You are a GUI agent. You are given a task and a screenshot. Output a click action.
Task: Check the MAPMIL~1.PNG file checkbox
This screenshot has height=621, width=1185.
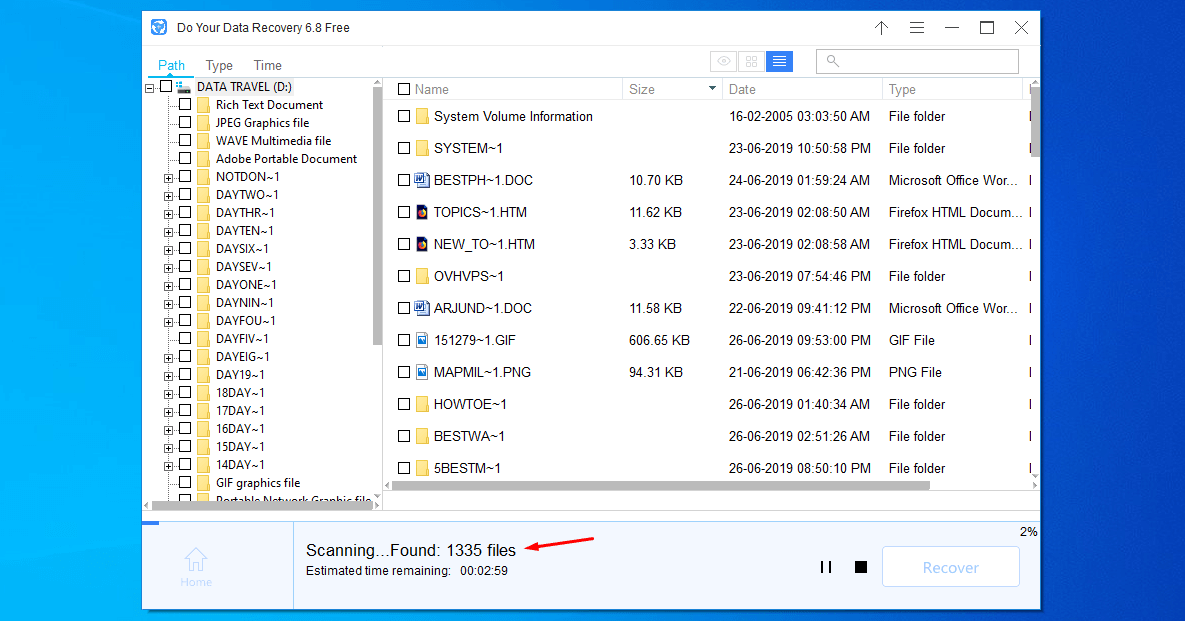coord(404,372)
